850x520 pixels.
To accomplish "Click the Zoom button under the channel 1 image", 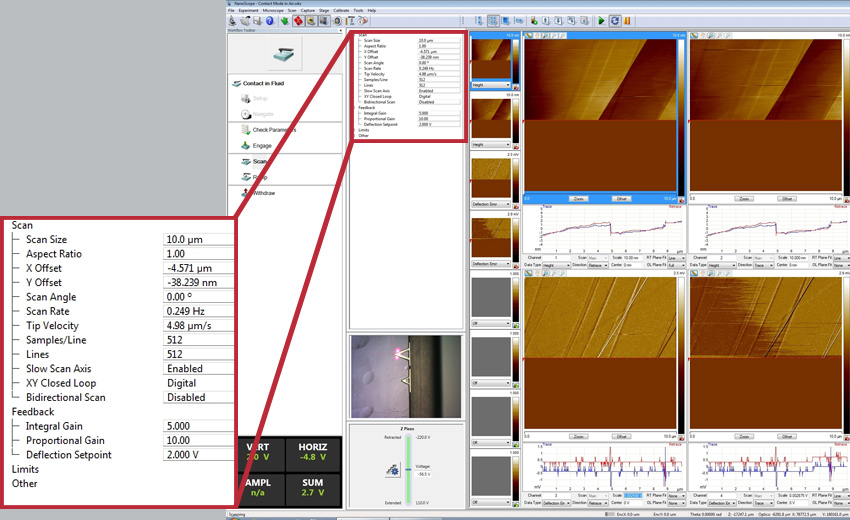I will pos(578,198).
